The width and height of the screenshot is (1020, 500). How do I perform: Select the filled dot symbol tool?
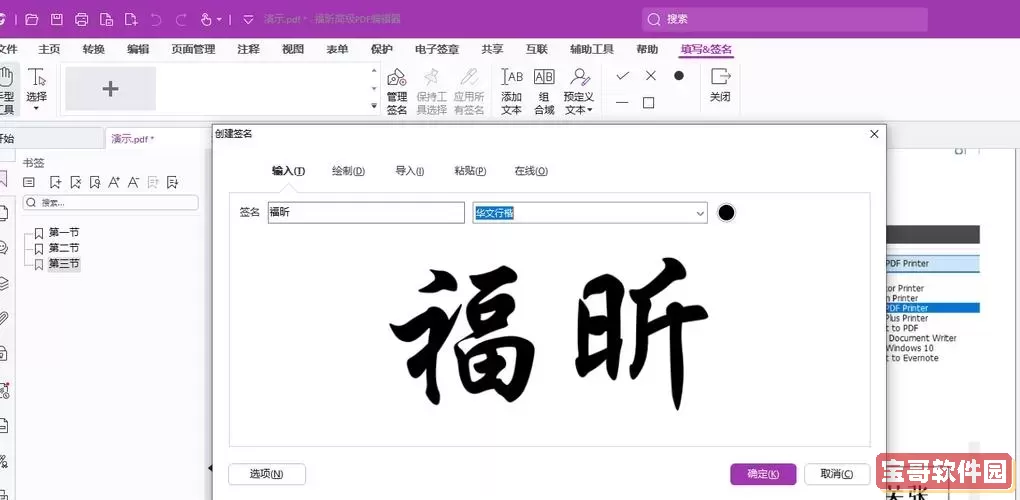tap(678, 76)
